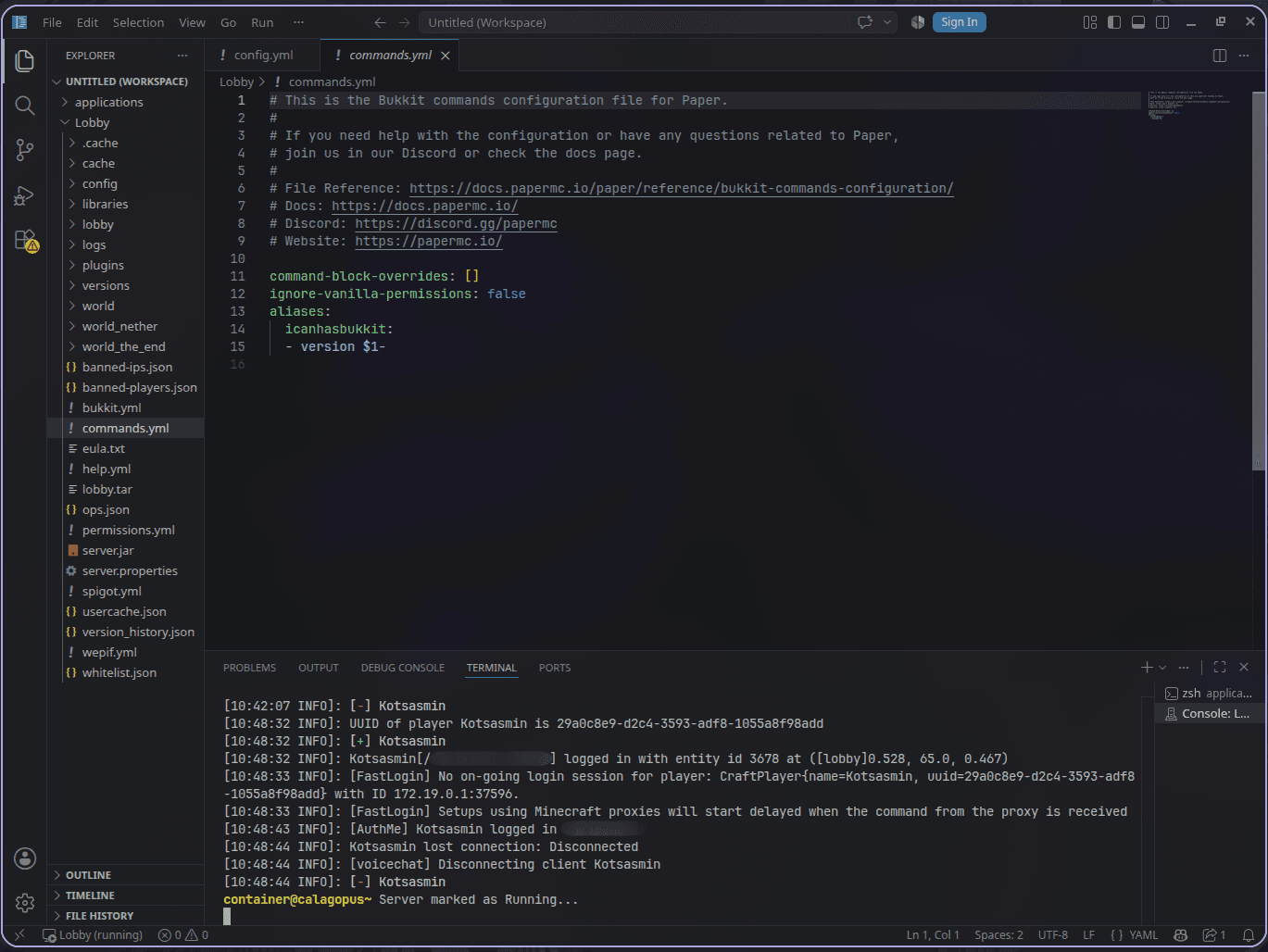Open the Extensions view with warning badge
Image resolution: width=1268 pixels, height=952 pixels.
click(26, 241)
